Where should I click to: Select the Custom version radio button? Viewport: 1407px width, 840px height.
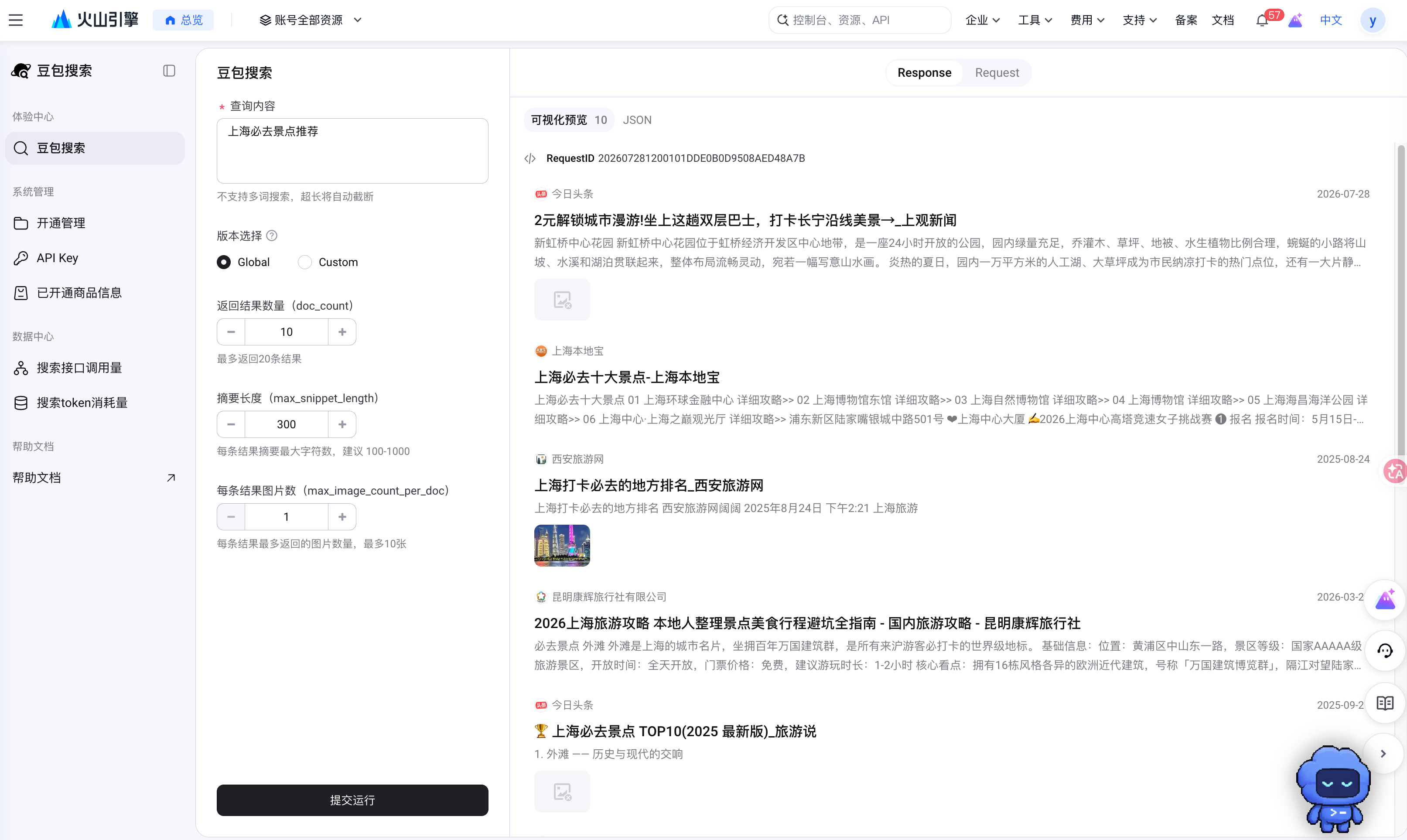[304, 262]
